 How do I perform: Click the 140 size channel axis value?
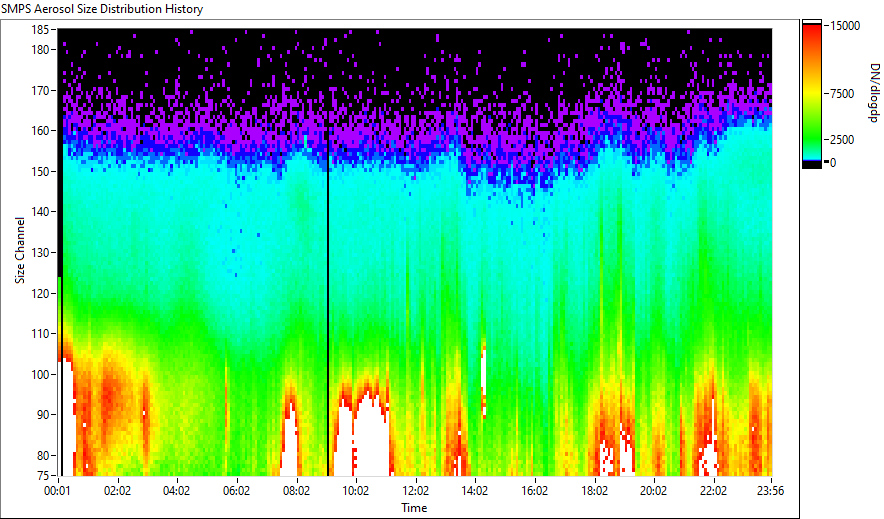click(41, 212)
